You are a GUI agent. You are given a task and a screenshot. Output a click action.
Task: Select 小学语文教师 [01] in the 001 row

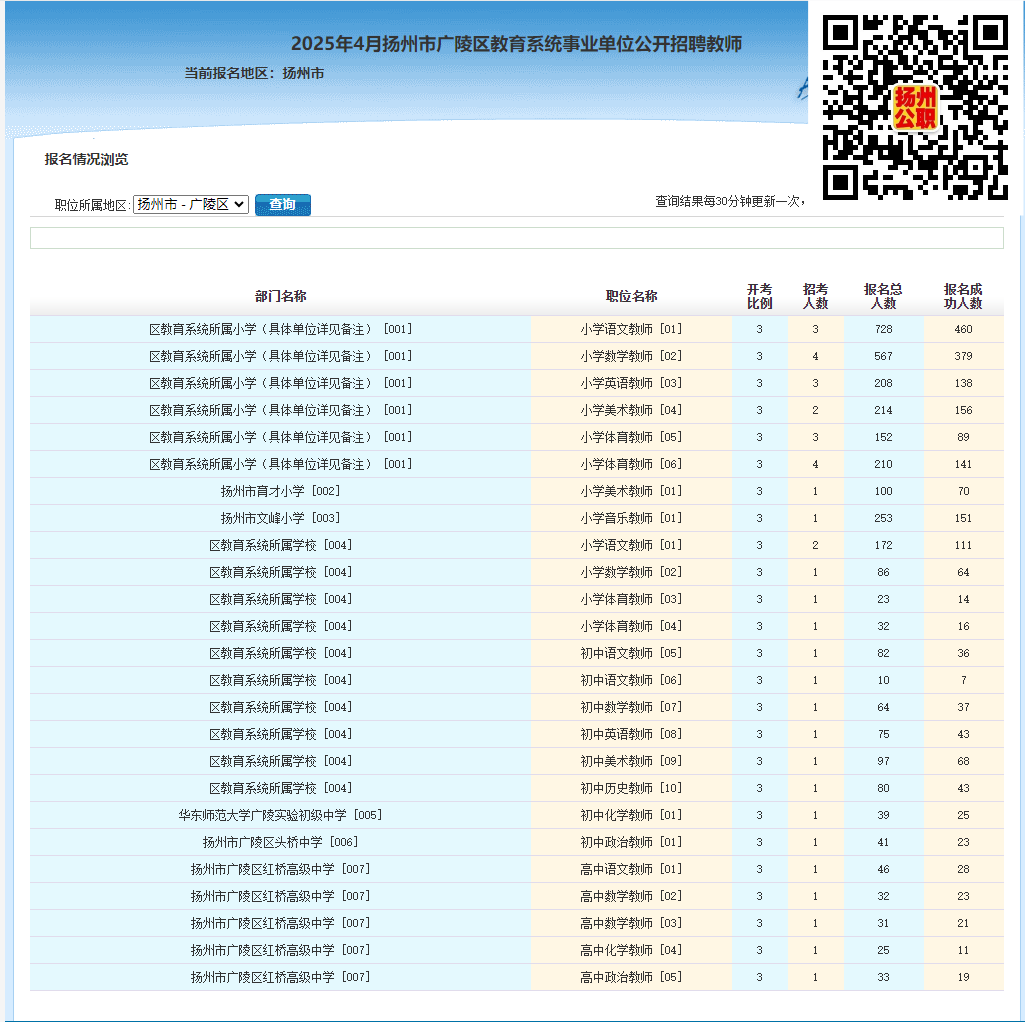tap(631, 330)
